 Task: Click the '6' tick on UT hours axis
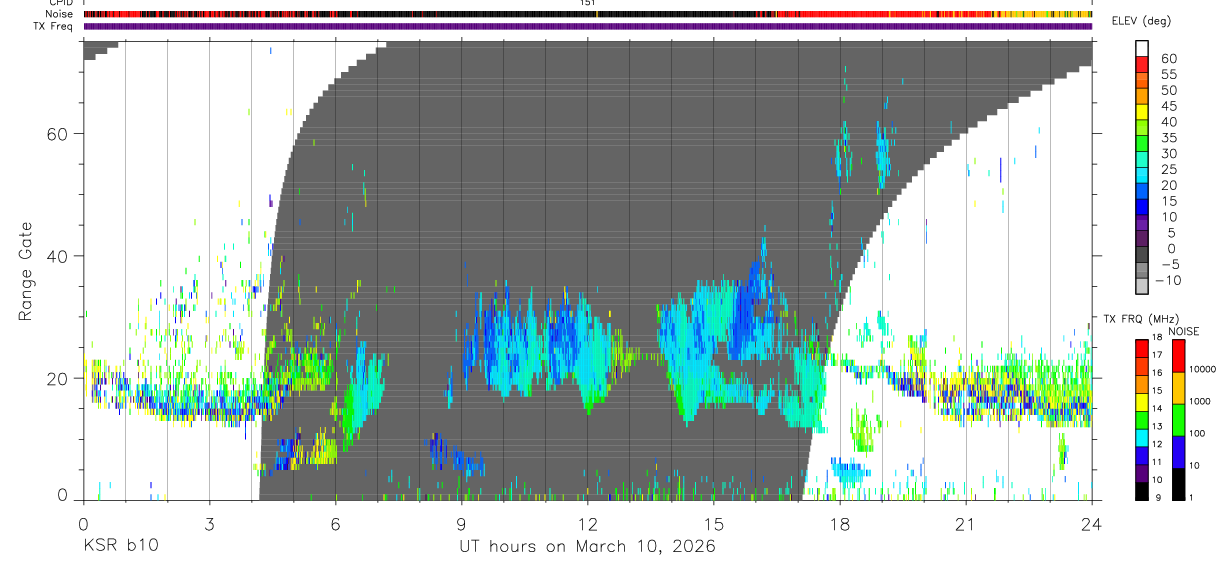click(335, 523)
